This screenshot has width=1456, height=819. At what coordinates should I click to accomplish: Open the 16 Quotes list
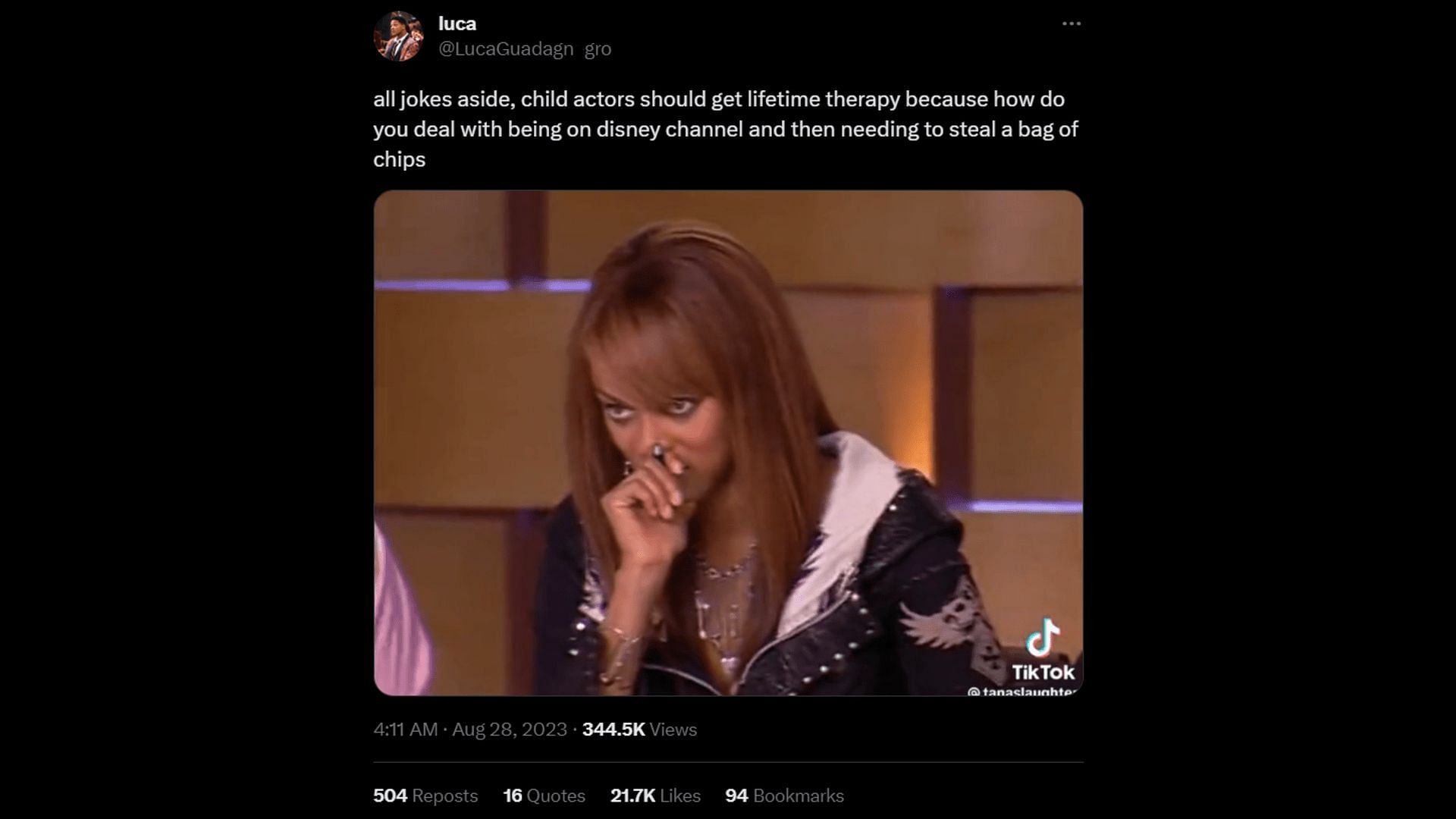click(x=544, y=795)
